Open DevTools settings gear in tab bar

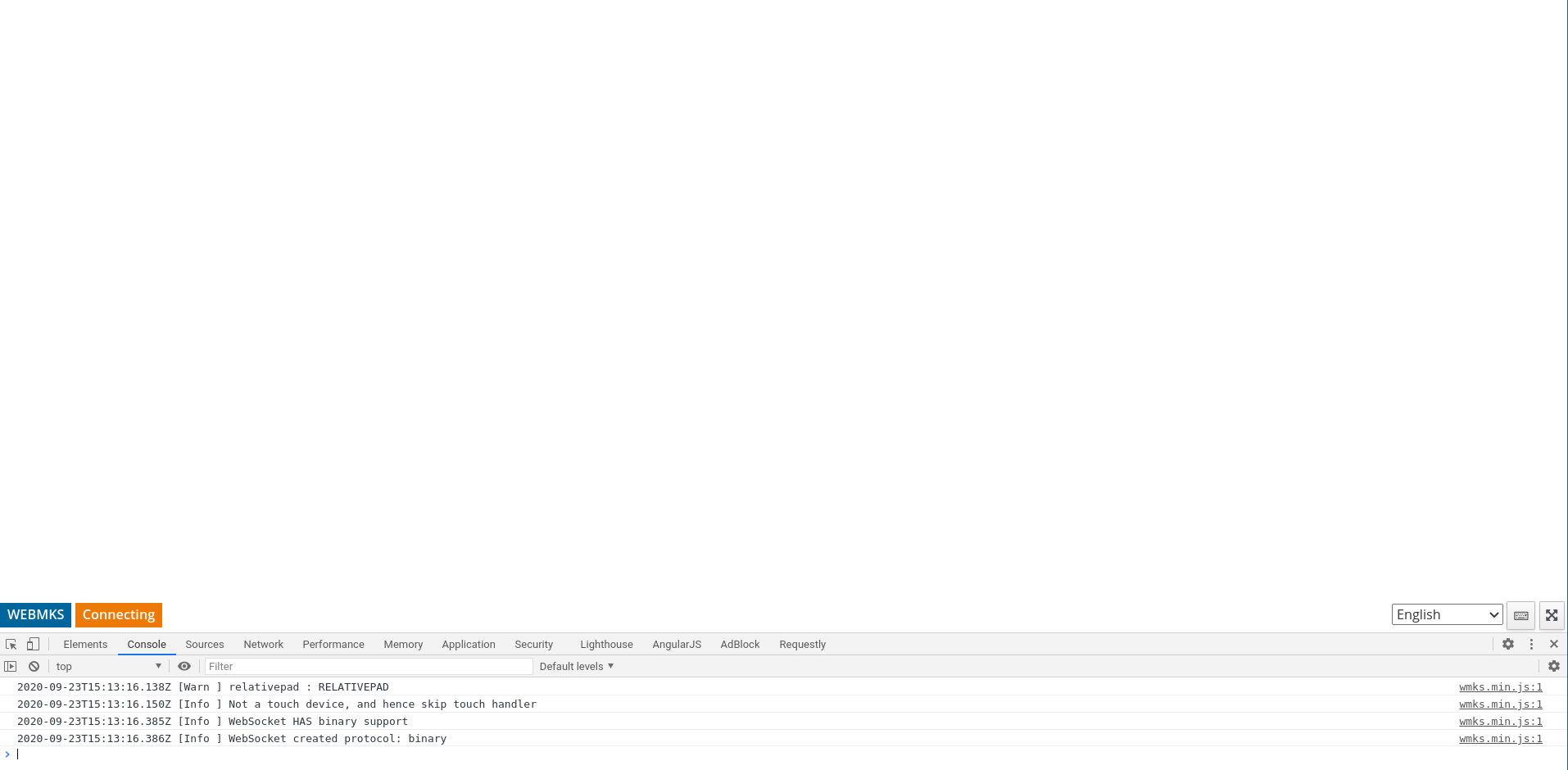(x=1508, y=645)
